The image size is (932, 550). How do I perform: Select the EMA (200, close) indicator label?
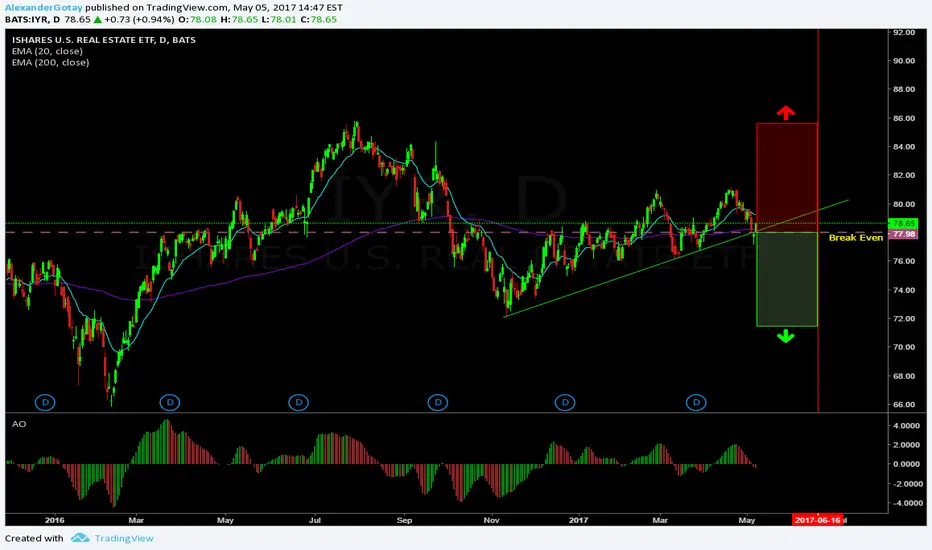tap(51, 62)
